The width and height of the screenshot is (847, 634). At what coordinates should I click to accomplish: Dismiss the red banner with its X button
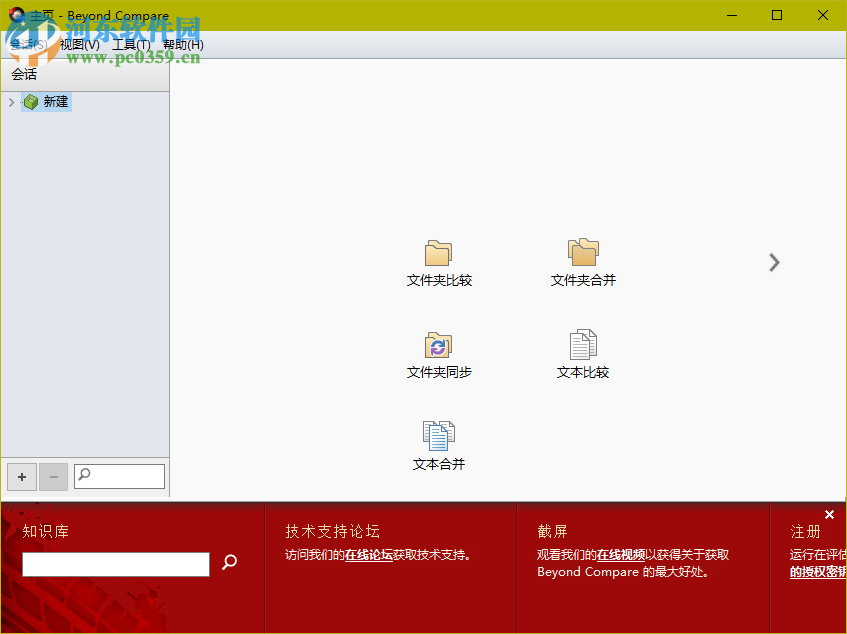point(829,514)
